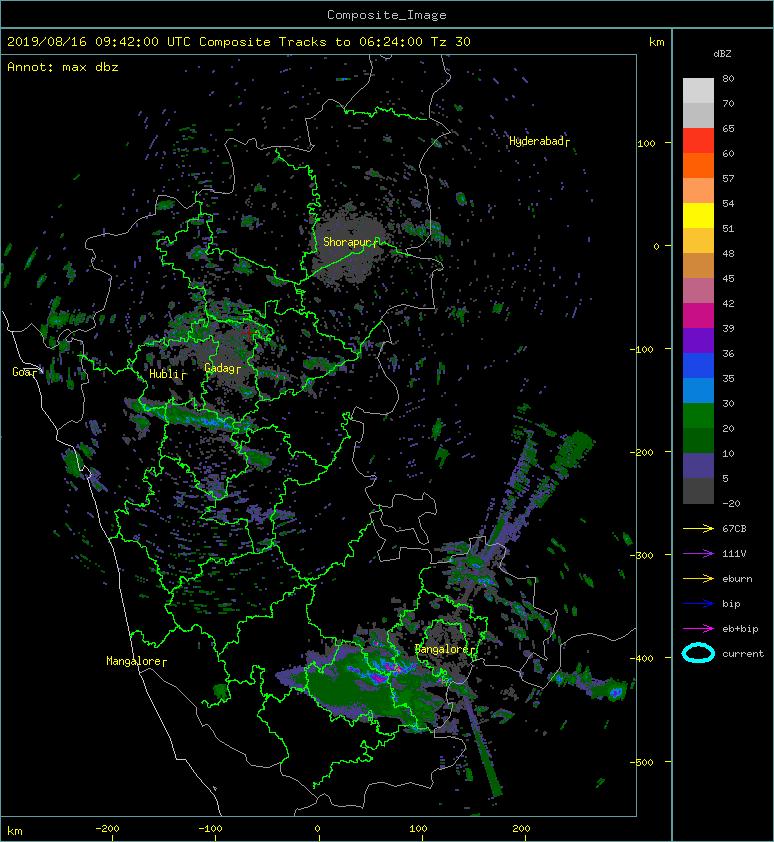Viewport: 774px width, 842px height.
Task: Click the blue 35-36 dBZ color swatch
Action: click(x=698, y=366)
